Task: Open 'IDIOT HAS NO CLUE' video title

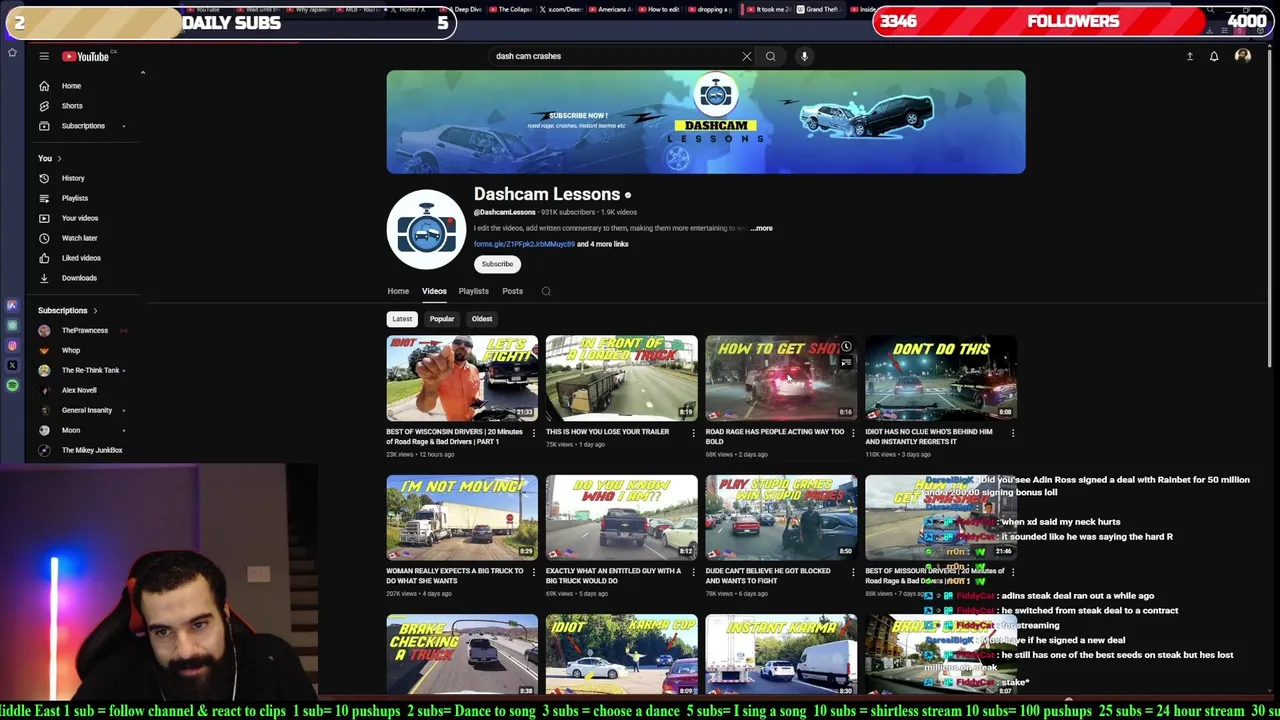Action: [x=929, y=436]
